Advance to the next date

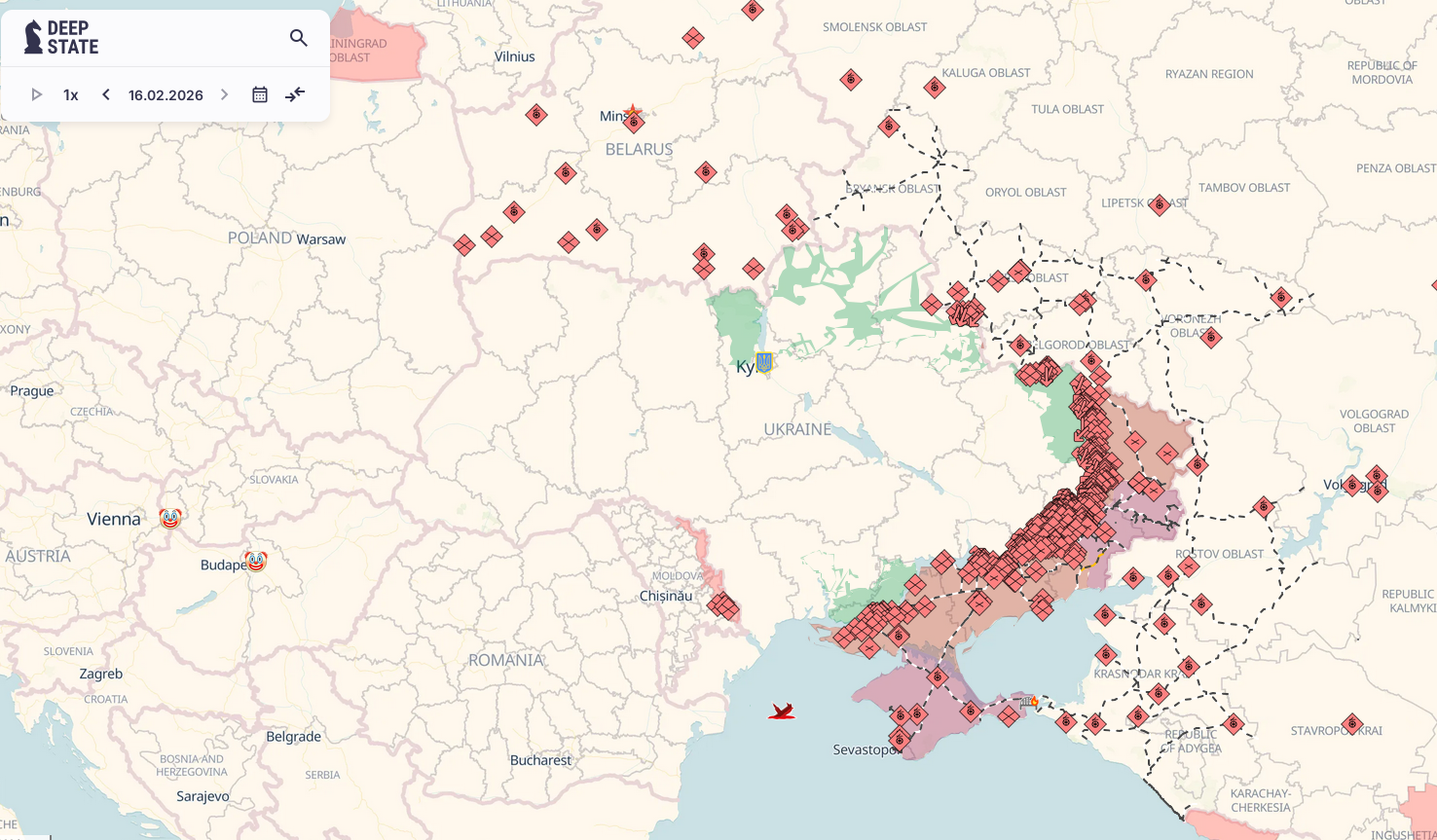[x=225, y=94]
